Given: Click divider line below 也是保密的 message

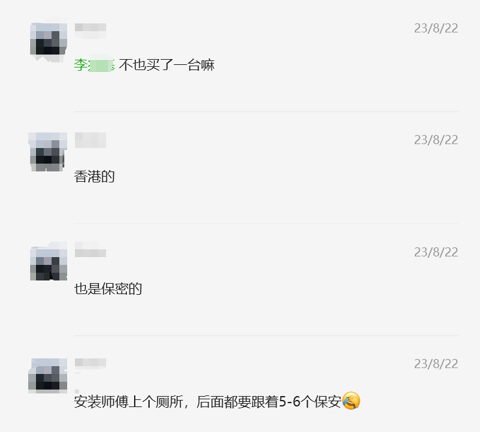Looking at the screenshot, I should point(266,335).
